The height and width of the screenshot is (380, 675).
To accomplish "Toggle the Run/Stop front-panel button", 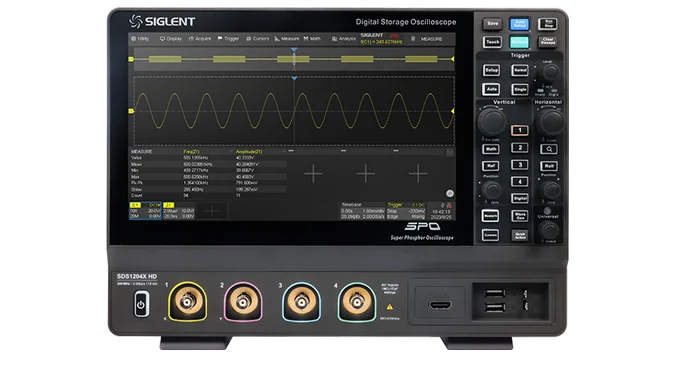I will click(548, 24).
